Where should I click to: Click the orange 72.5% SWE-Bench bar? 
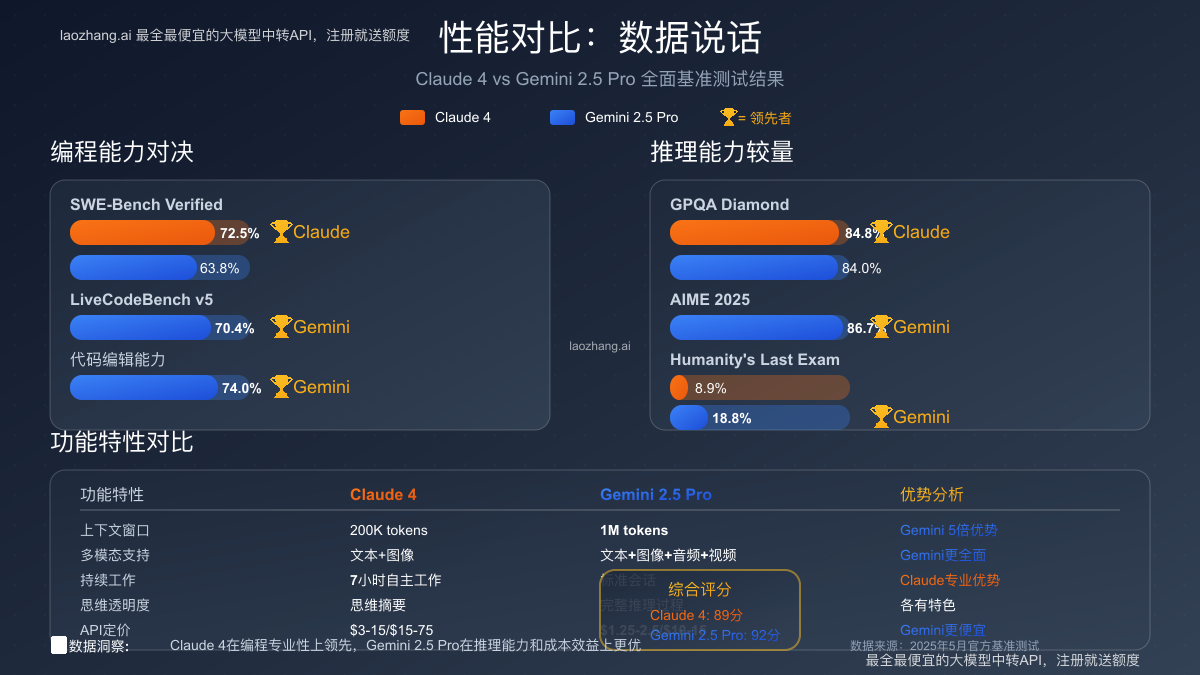[x=142, y=232]
